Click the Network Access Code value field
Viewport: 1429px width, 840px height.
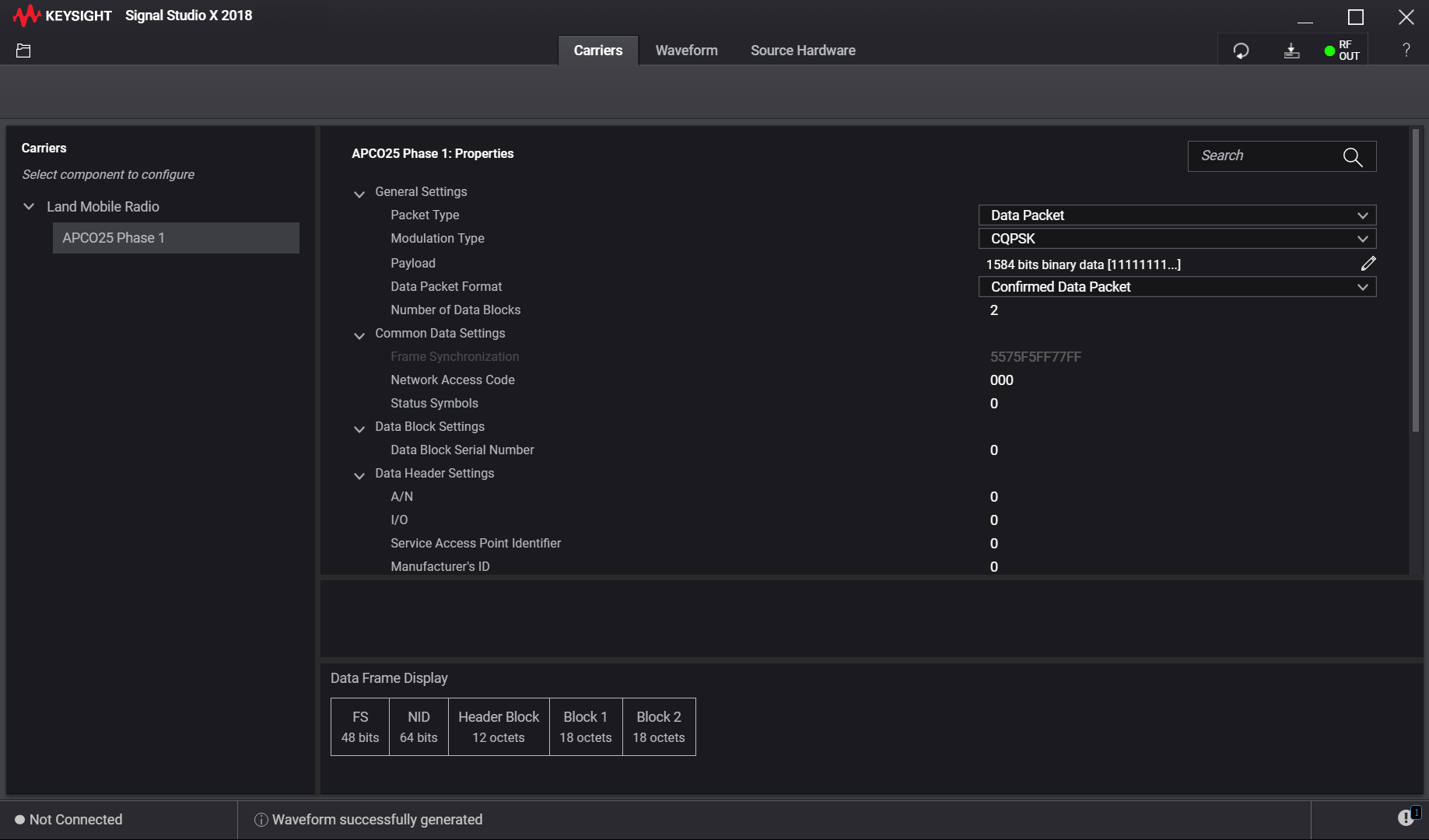[x=1002, y=380]
